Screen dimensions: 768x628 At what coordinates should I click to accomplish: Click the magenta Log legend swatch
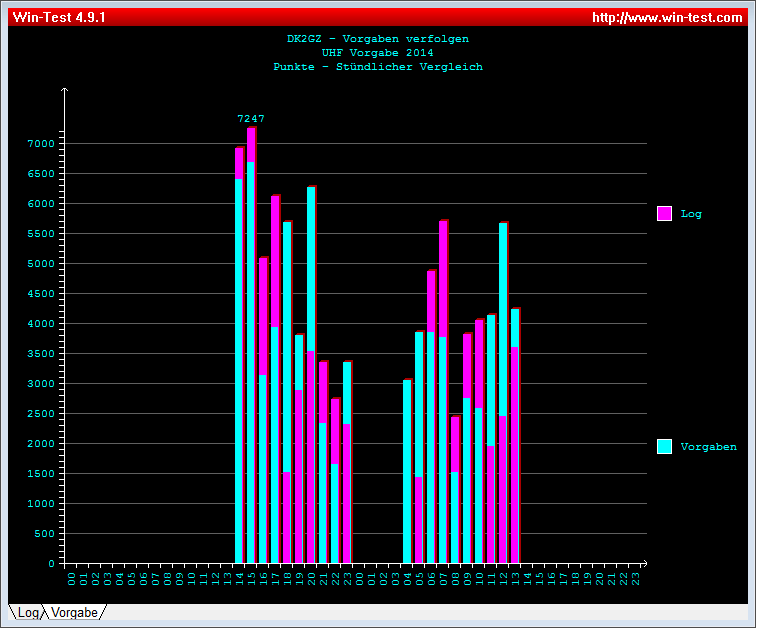(664, 214)
